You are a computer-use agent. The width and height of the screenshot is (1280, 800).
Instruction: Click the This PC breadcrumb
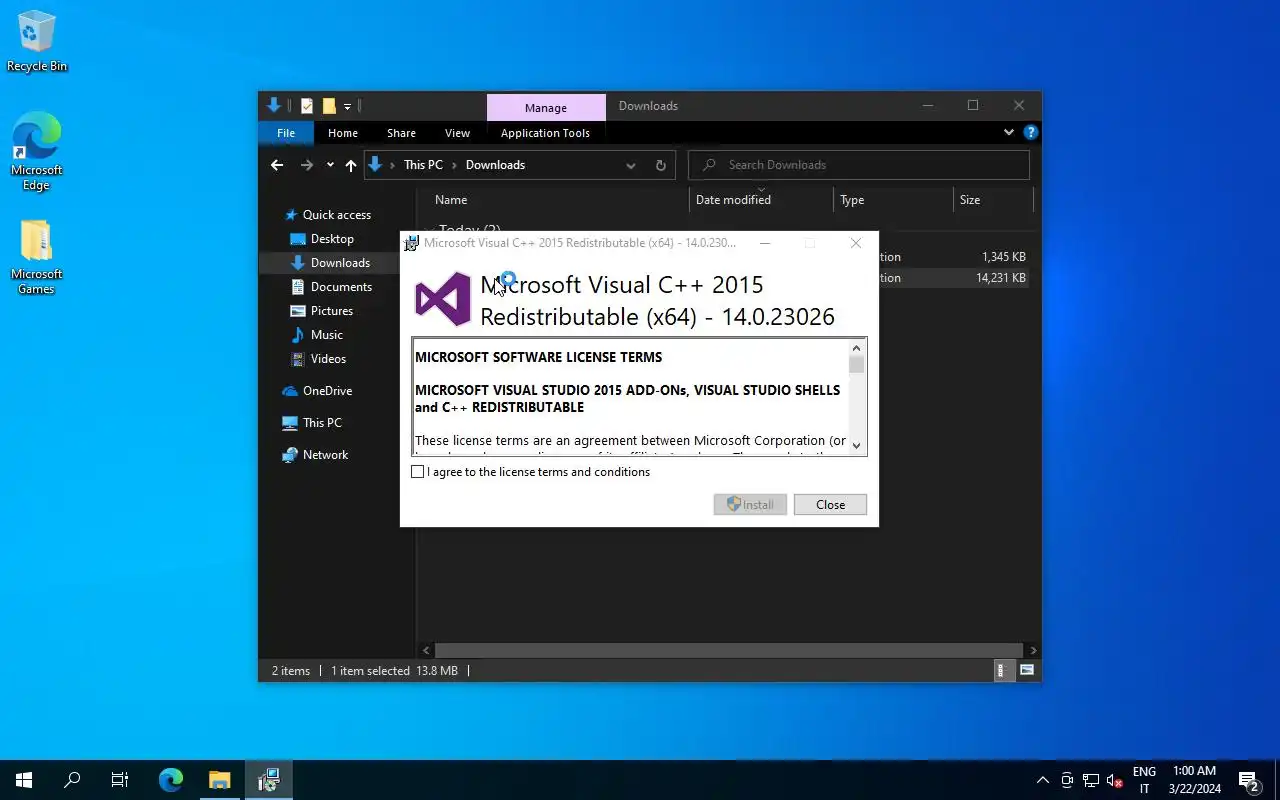(423, 165)
